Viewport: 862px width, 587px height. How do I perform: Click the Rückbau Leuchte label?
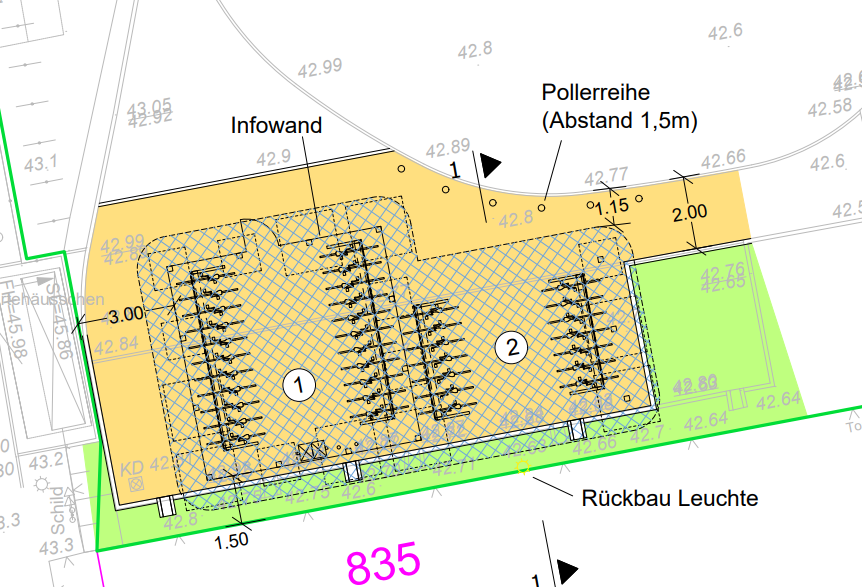pos(670,498)
